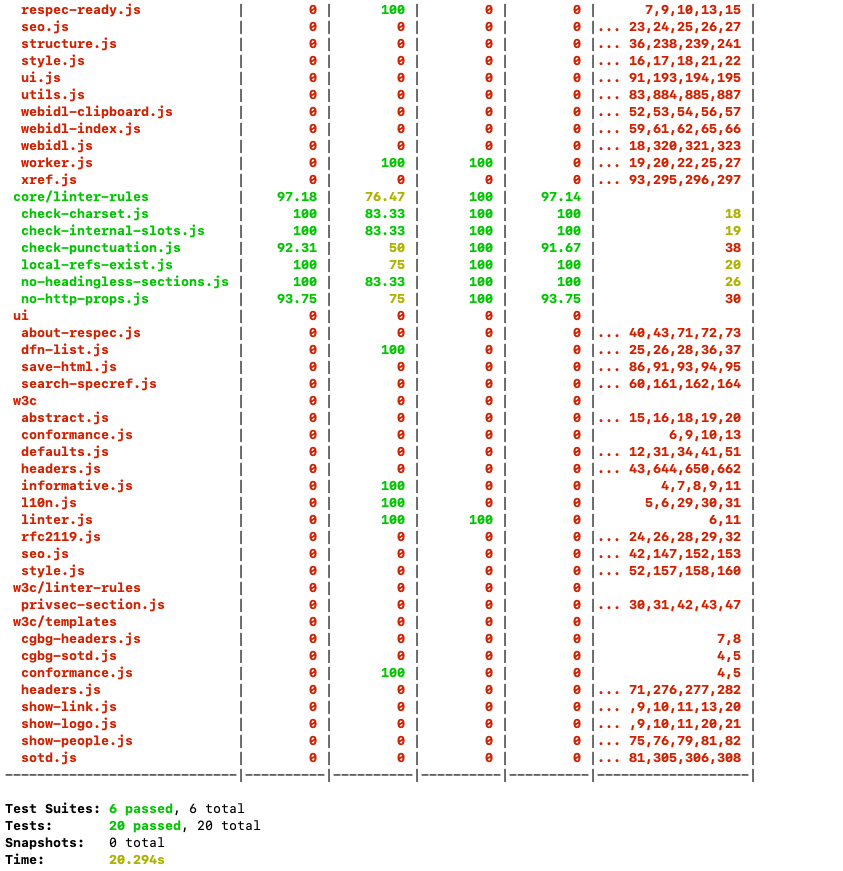Click informative.js file name
843x871 pixels.
[77, 486]
